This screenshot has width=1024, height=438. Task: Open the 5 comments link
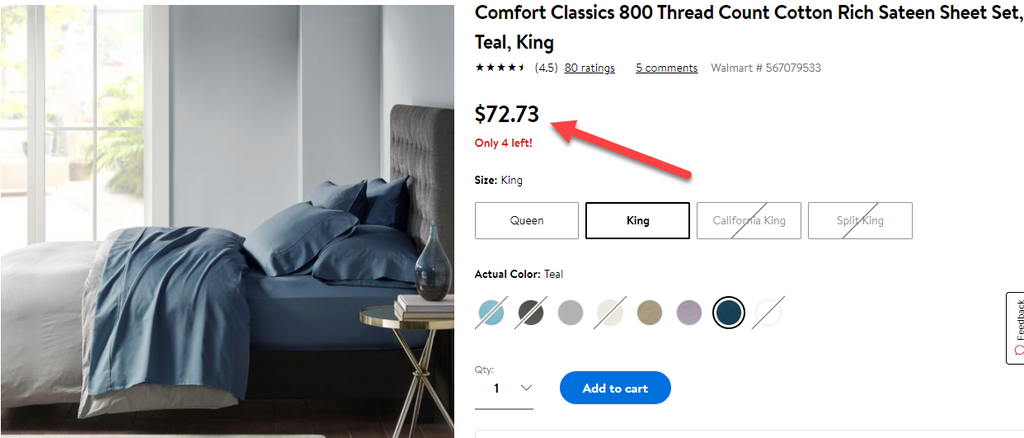(667, 68)
